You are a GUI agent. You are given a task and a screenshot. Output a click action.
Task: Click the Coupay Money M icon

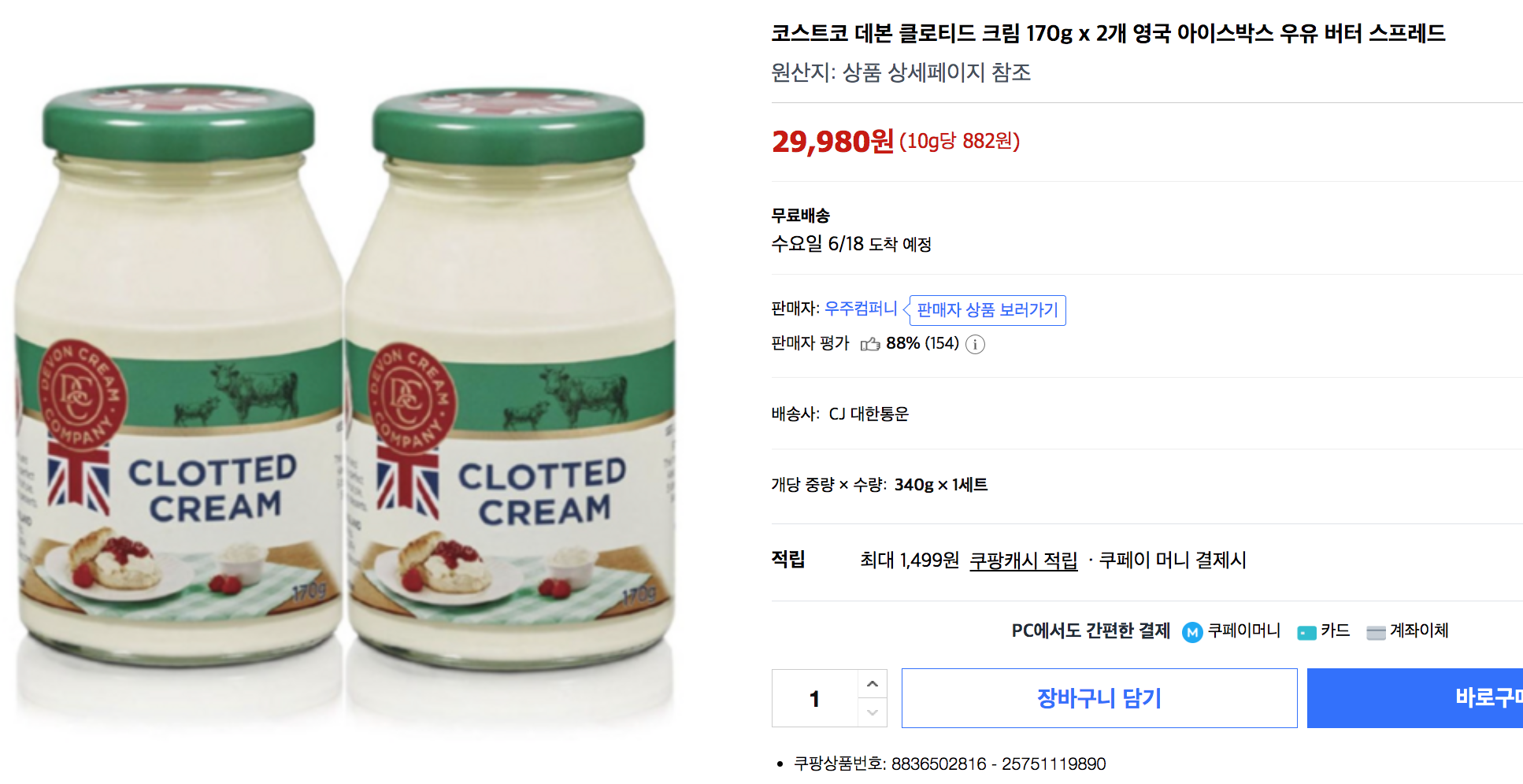pyautogui.click(x=1192, y=632)
